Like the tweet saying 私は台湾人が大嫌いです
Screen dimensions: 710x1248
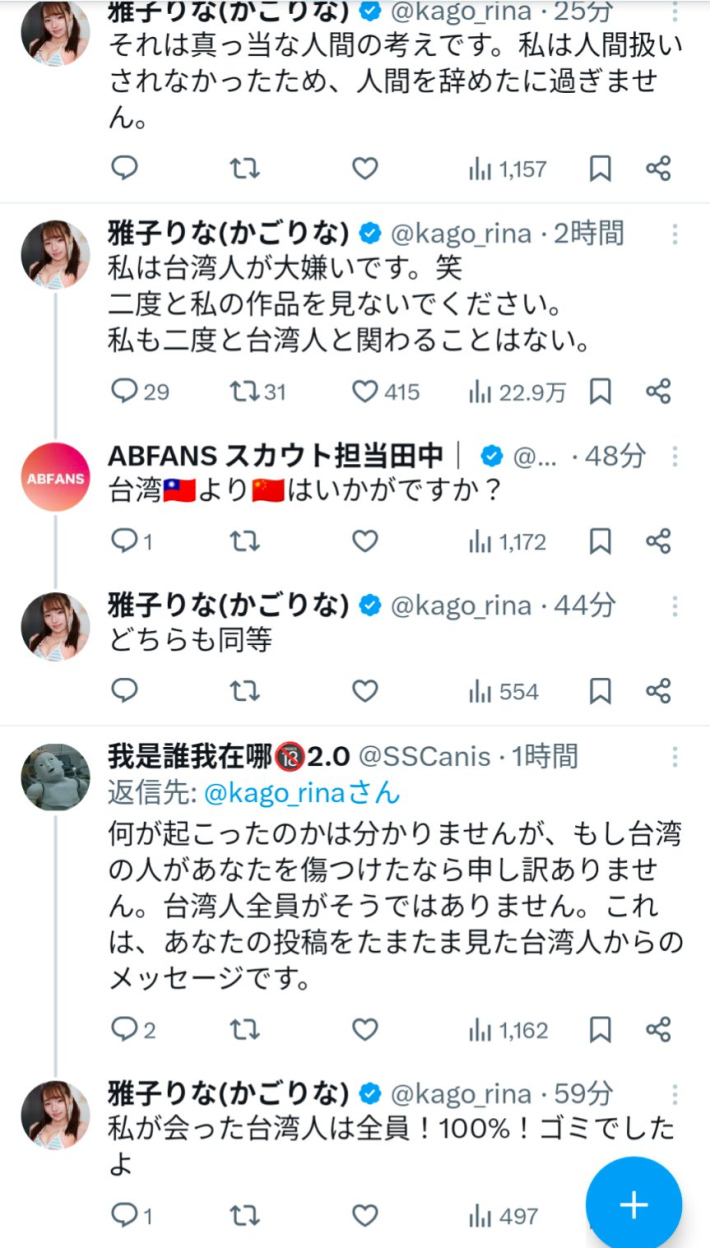point(364,392)
